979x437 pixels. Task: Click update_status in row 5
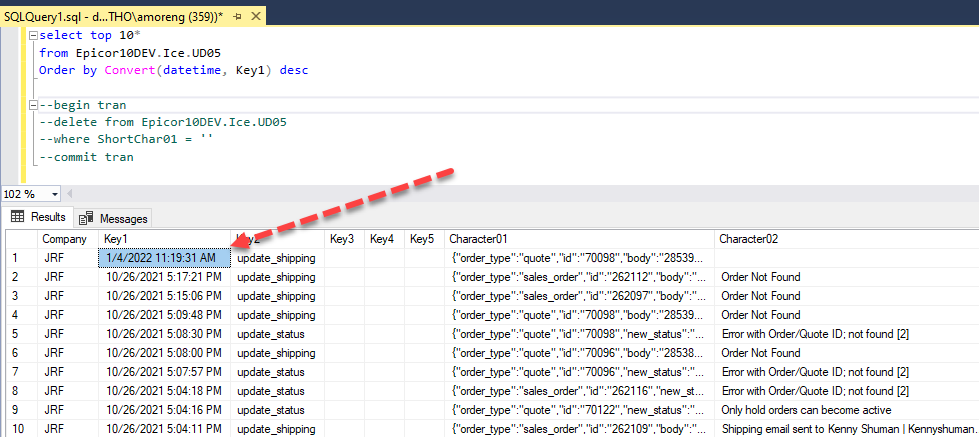pos(277,334)
